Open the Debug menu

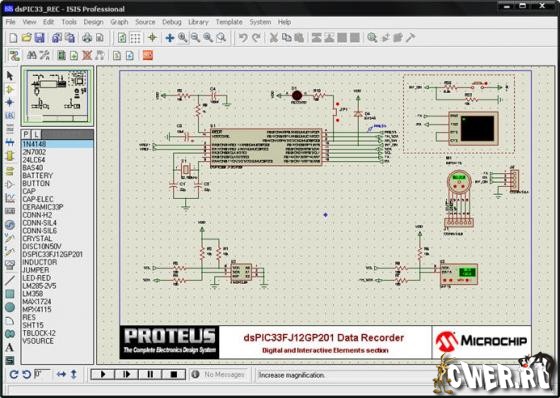pos(172,22)
